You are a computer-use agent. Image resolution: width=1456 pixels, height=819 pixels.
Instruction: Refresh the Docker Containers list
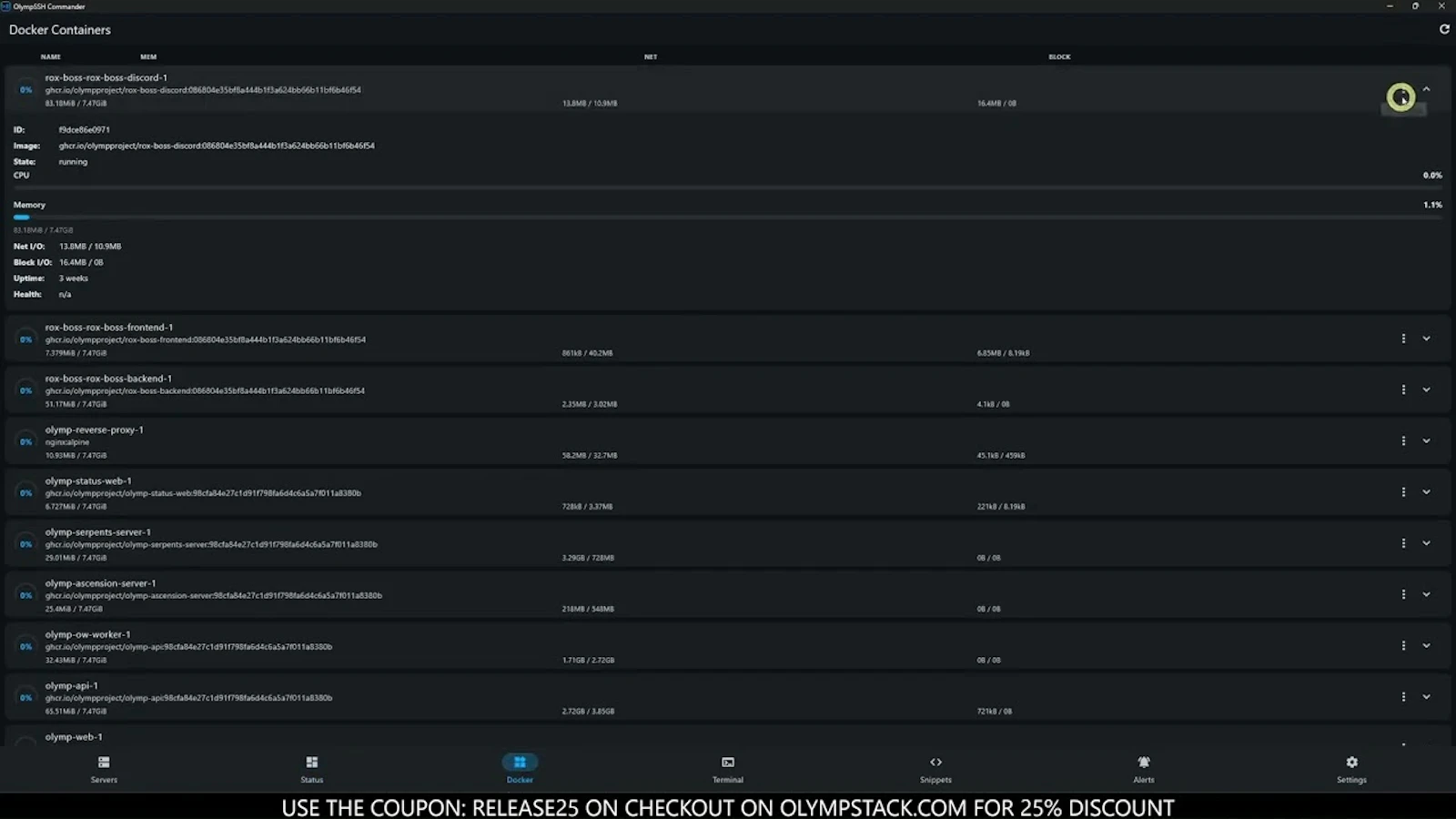pos(1444,29)
